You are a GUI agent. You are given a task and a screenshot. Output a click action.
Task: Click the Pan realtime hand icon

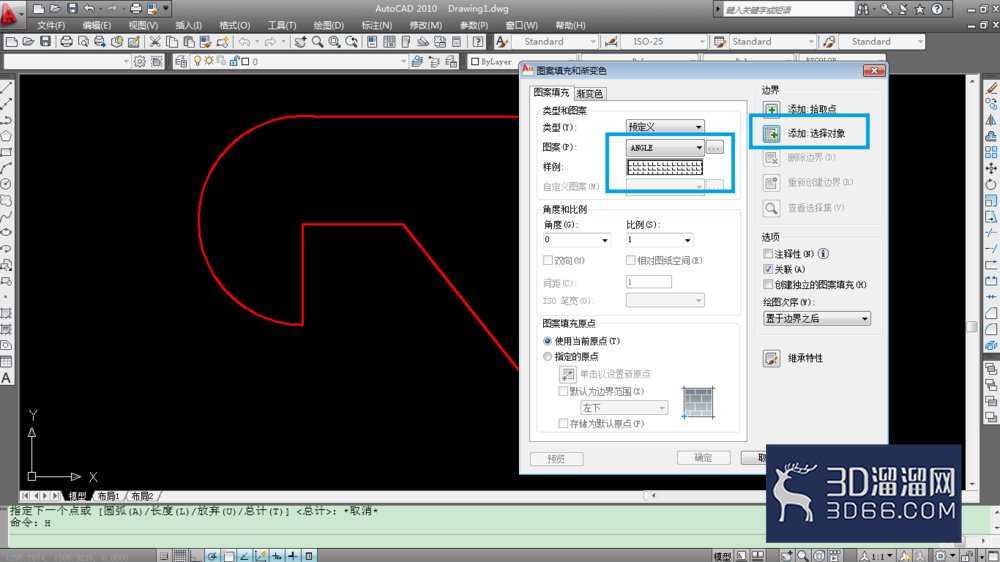(x=300, y=41)
